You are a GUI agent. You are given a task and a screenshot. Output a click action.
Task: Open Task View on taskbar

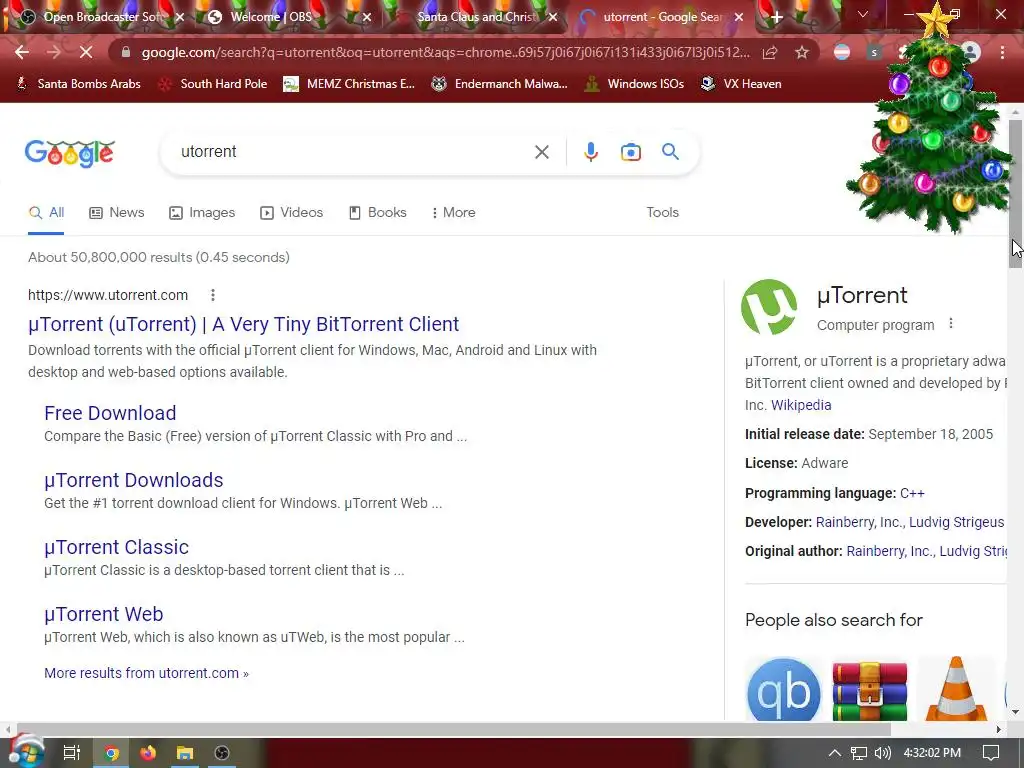click(72, 753)
